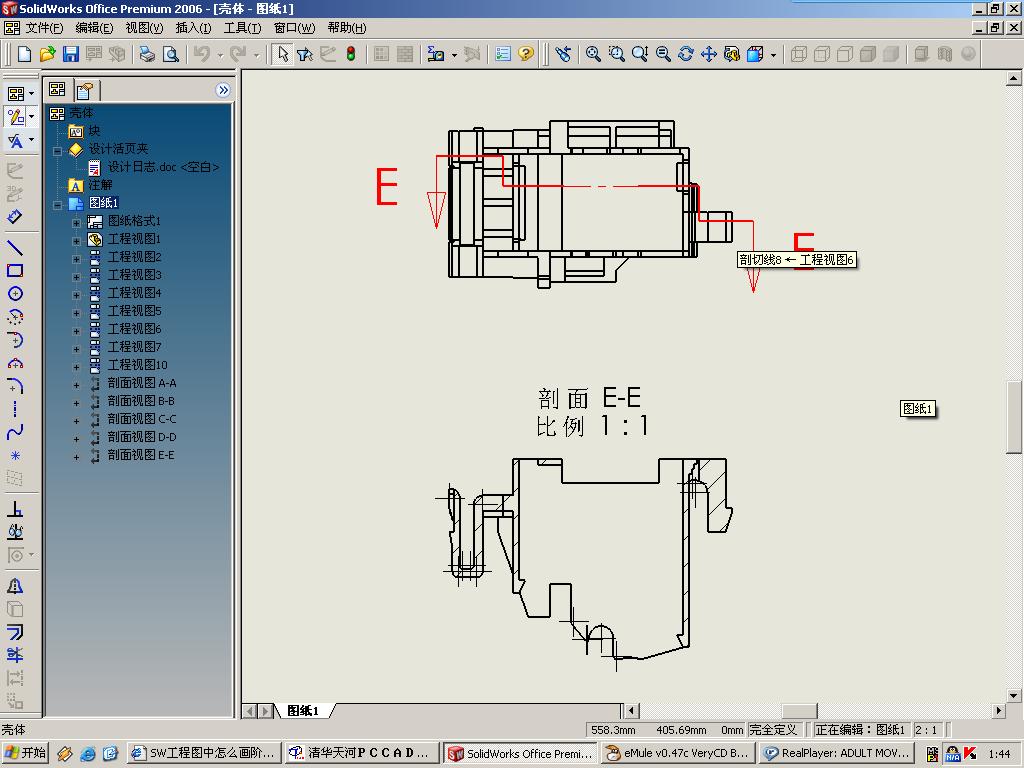Collapse the FeatureManager panel with the >> arrow
The width and height of the screenshot is (1024, 768).
[223, 90]
